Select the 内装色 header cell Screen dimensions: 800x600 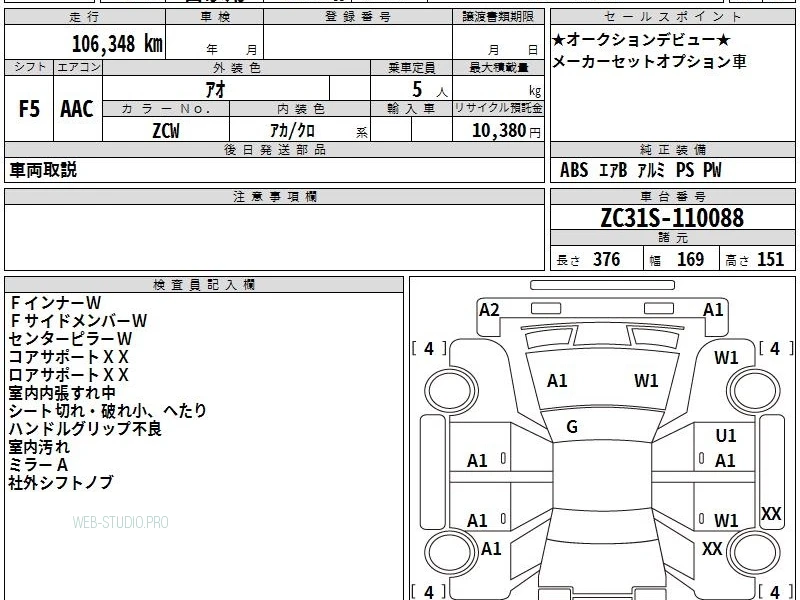[x=300, y=109]
